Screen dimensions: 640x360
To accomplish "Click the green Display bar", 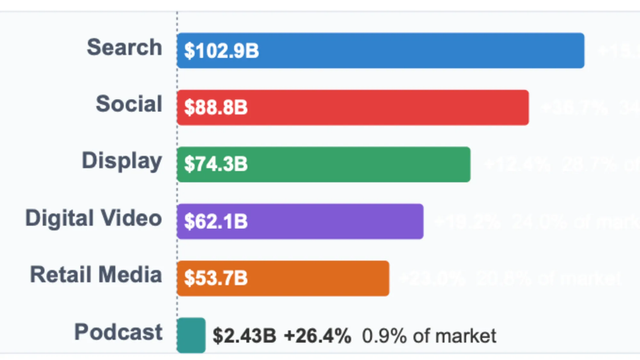I will (324, 164).
